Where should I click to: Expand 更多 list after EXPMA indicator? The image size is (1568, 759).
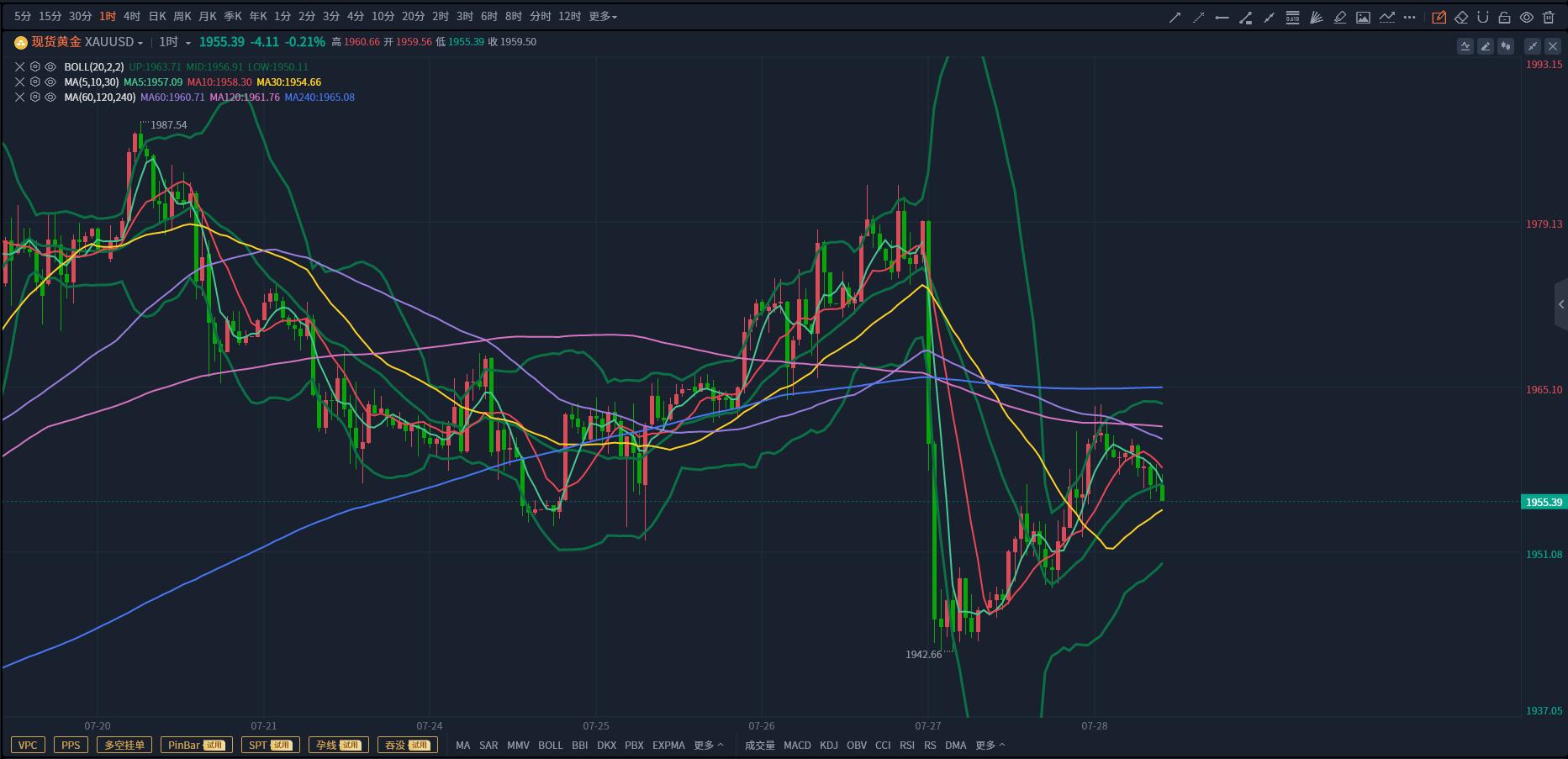708,745
